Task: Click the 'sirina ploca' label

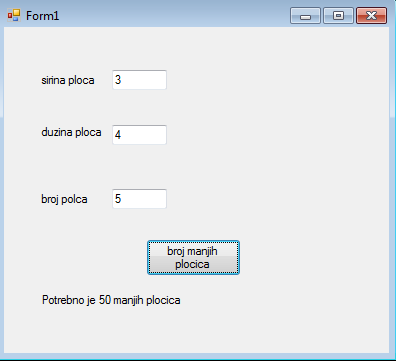Action: click(x=68, y=80)
